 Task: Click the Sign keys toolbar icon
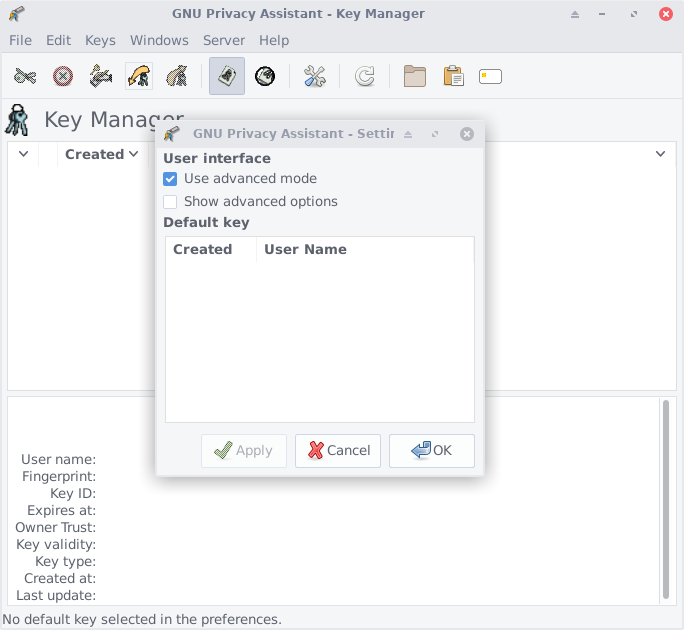pyautogui.click(x=100, y=76)
